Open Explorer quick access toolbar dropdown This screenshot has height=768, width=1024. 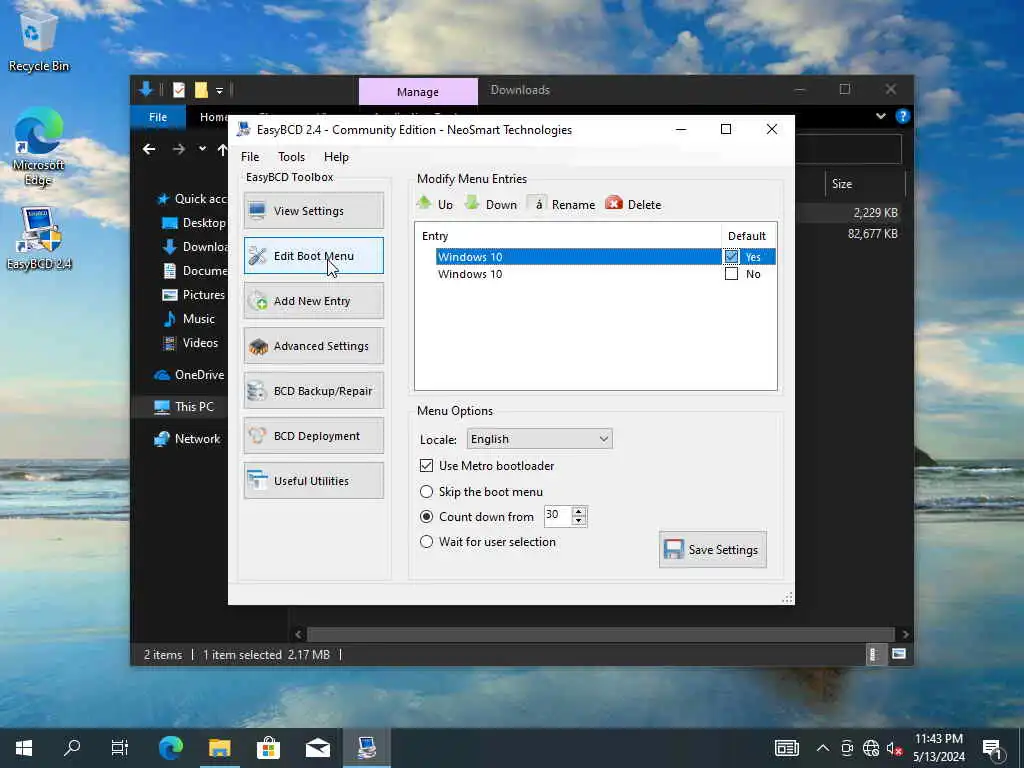[219, 90]
